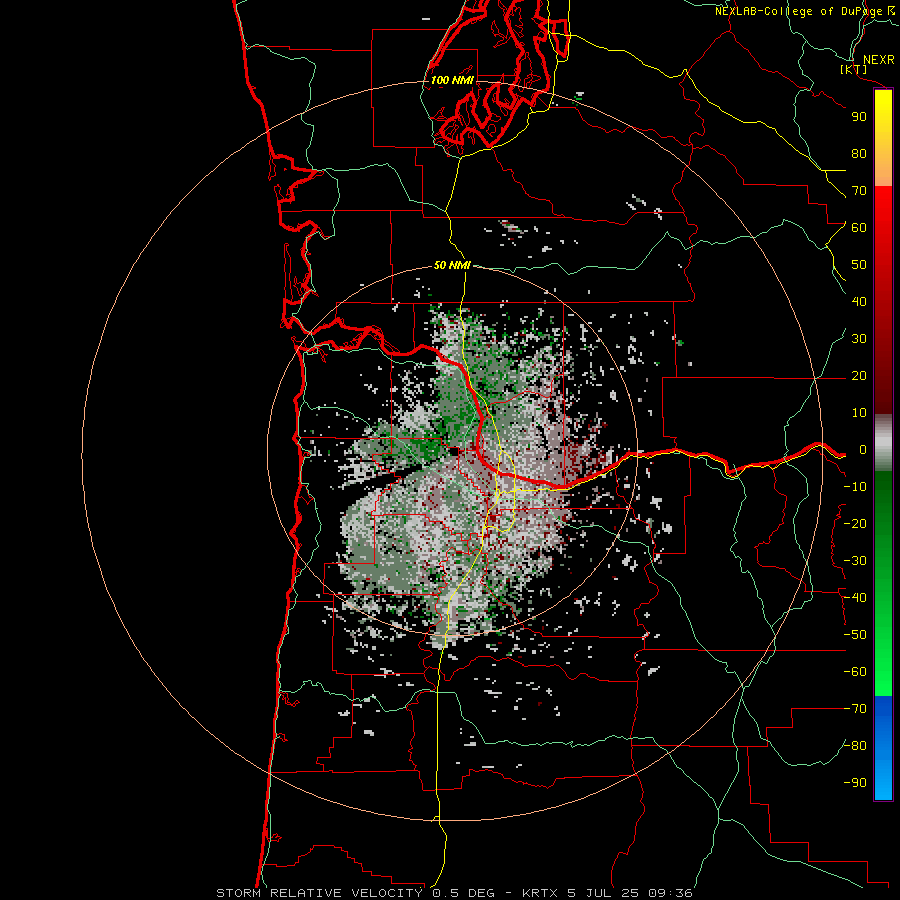This screenshot has width=900, height=900.
Task: Click the "0.5 DEG" elevation text
Action: [461, 893]
